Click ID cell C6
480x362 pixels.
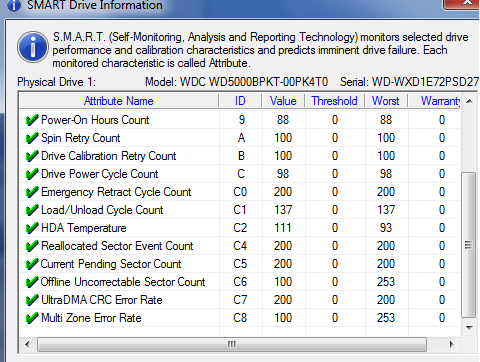point(240,282)
